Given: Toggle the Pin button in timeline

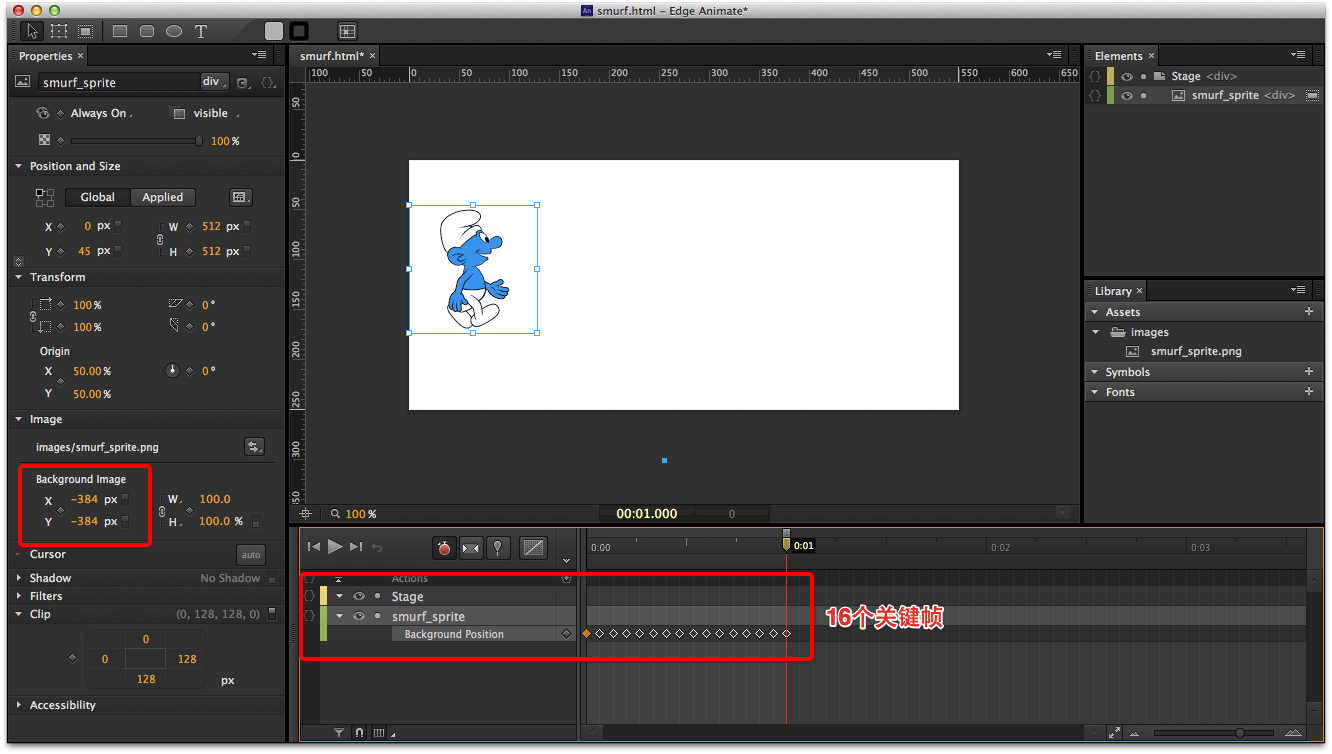Looking at the screenshot, I should click(498, 548).
